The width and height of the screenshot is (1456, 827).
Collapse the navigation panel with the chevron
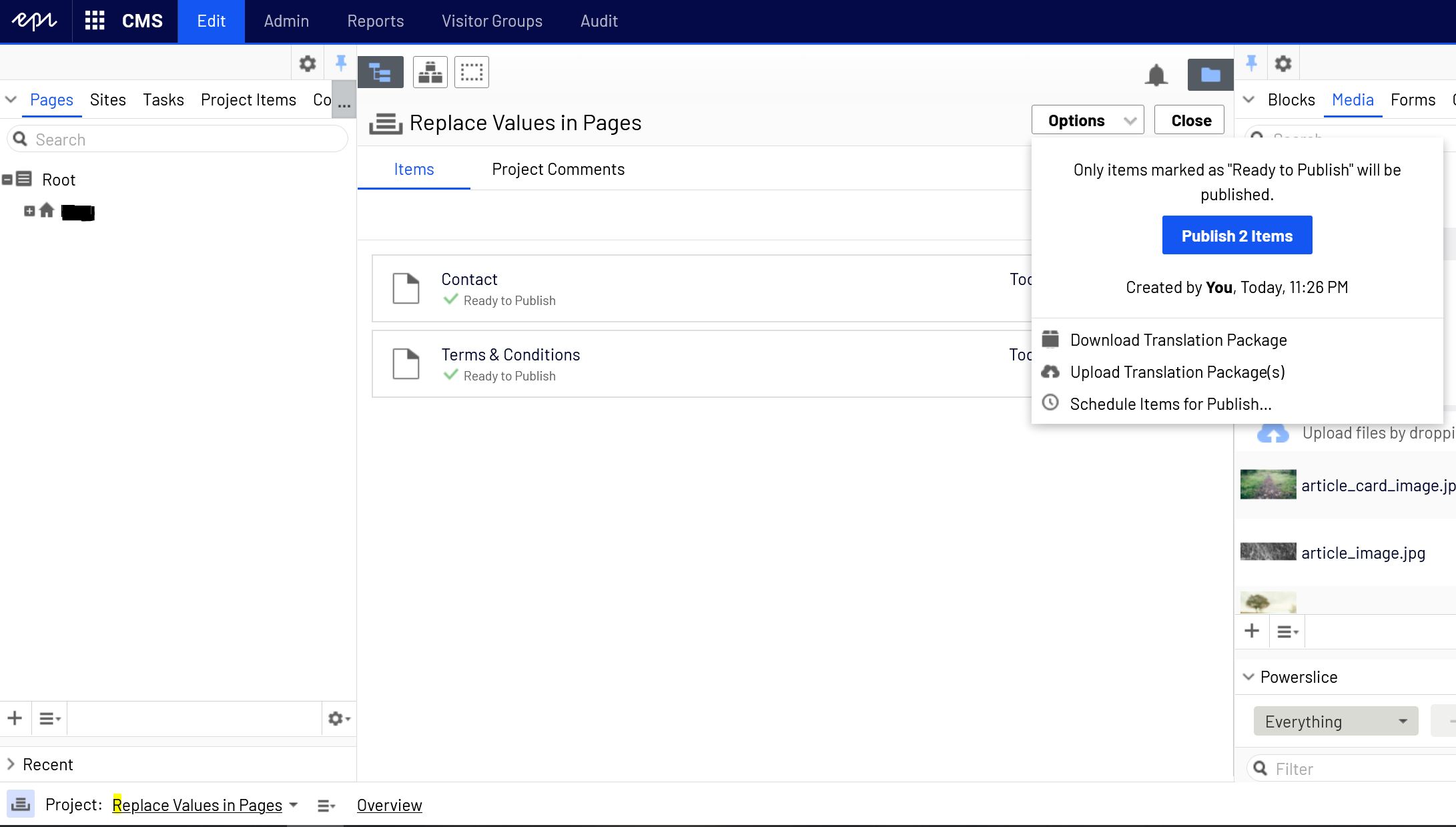click(11, 99)
